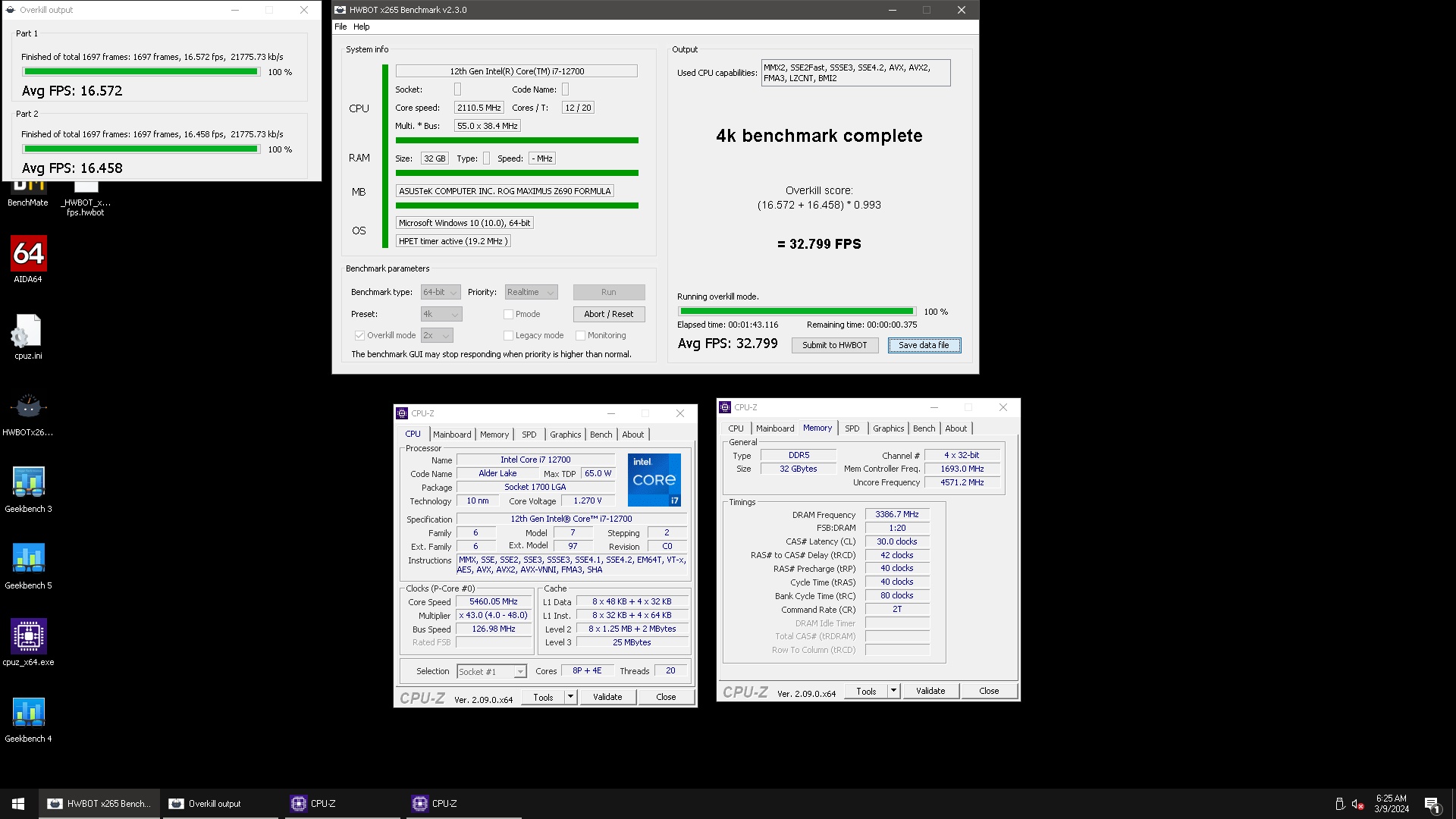Switch to Memory tab in CPU-Z CPU window
The width and height of the screenshot is (1456, 819).
pyautogui.click(x=494, y=435)
